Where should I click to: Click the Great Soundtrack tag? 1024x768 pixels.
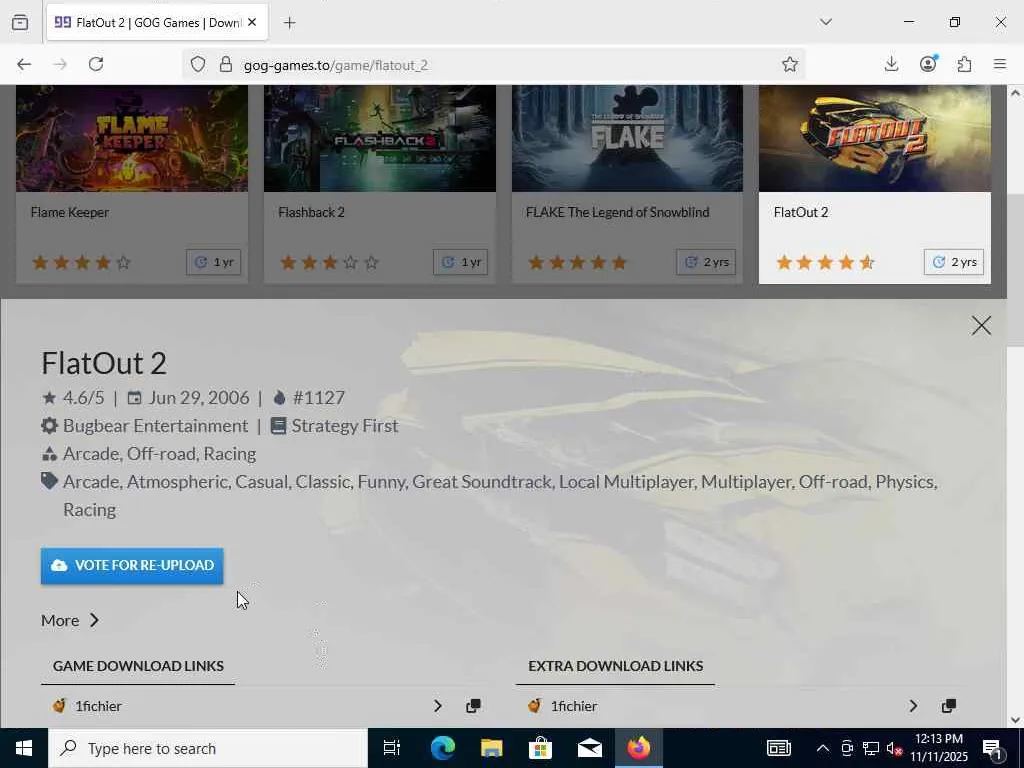pyautogui.click(x=481, y=482)
